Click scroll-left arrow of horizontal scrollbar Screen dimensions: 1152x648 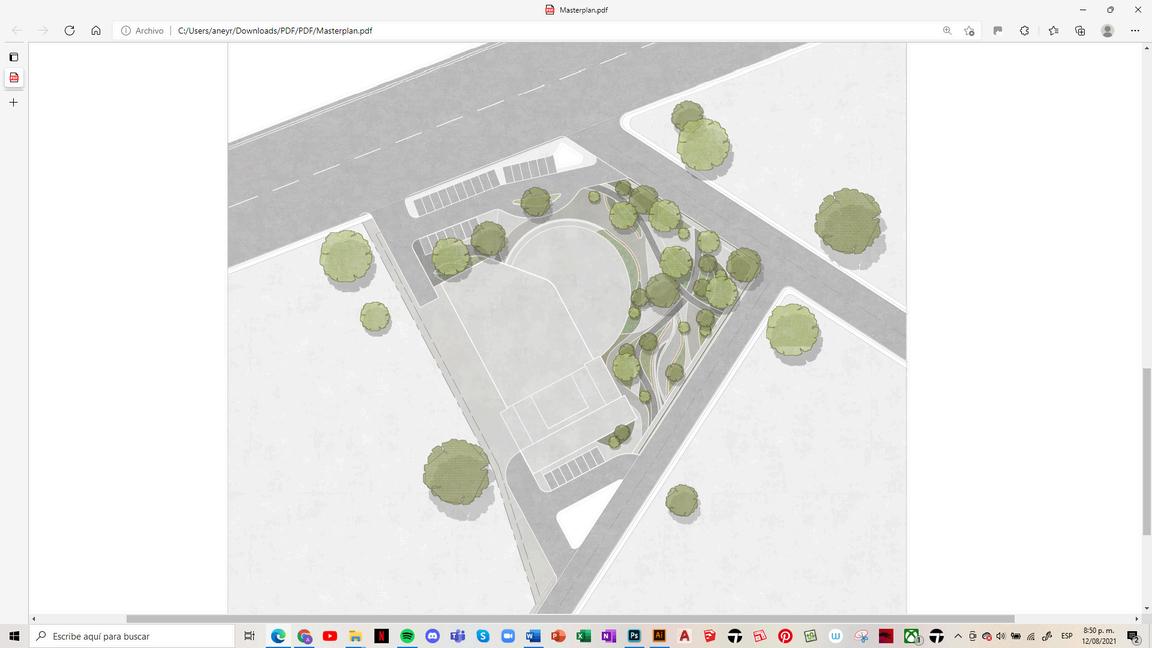pyautogui.click(x=33, y=619)
